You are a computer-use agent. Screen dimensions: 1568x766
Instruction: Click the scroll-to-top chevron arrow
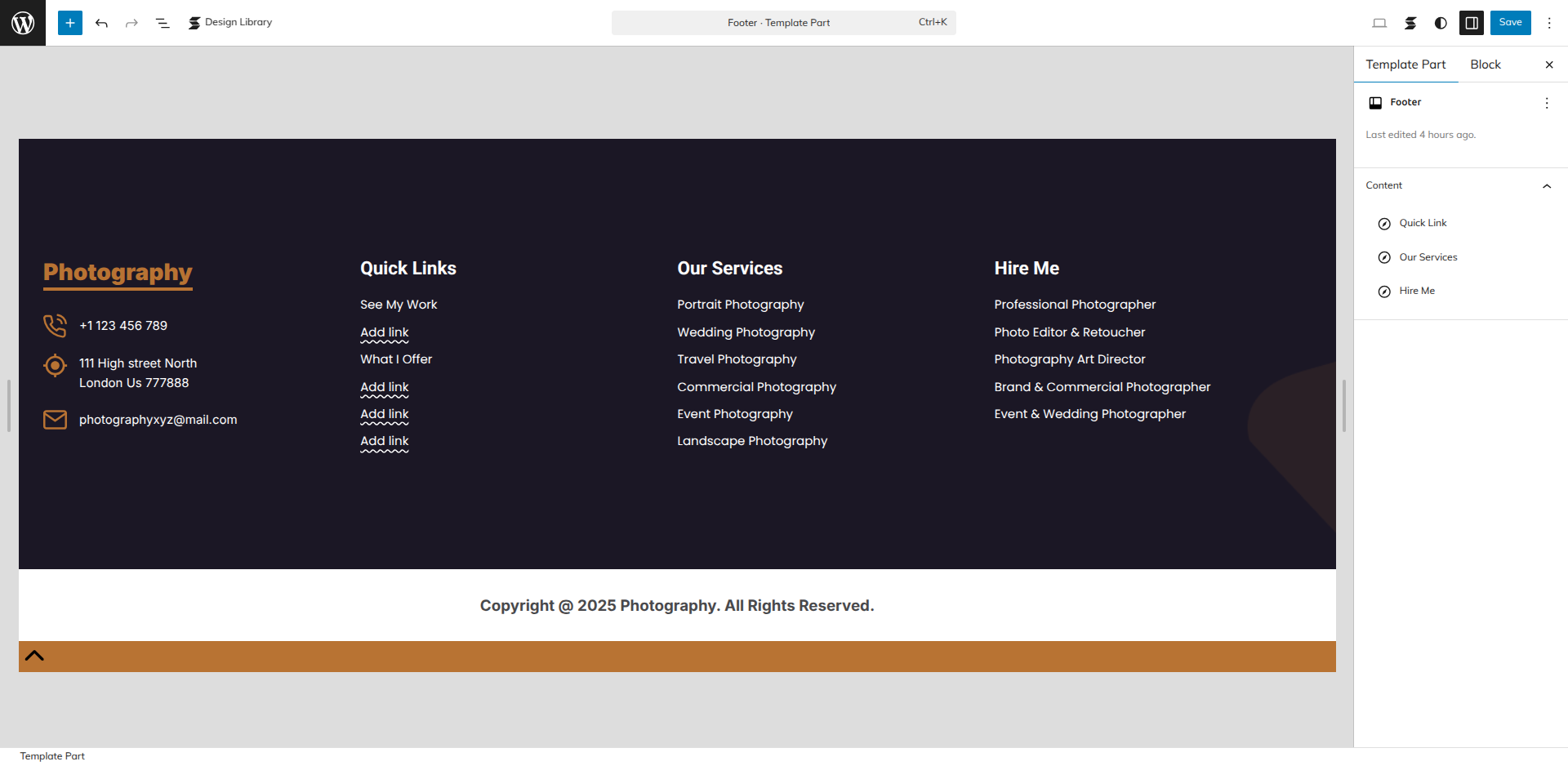point(34,656)
